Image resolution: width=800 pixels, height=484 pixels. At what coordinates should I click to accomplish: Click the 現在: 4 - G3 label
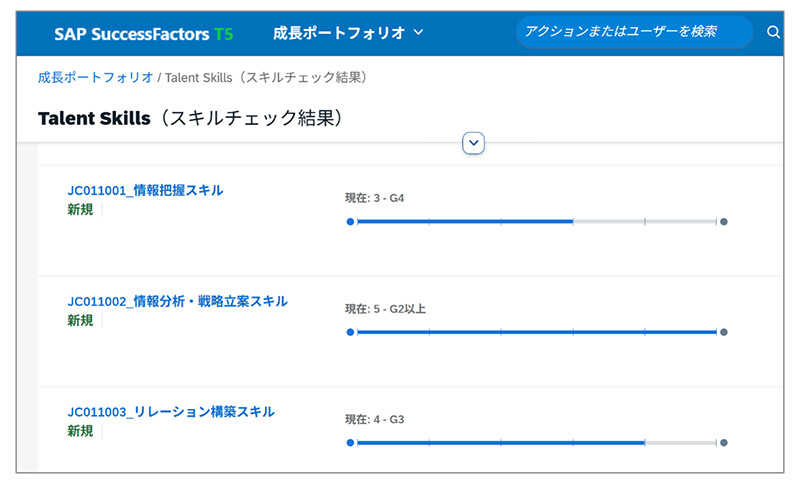374,419
